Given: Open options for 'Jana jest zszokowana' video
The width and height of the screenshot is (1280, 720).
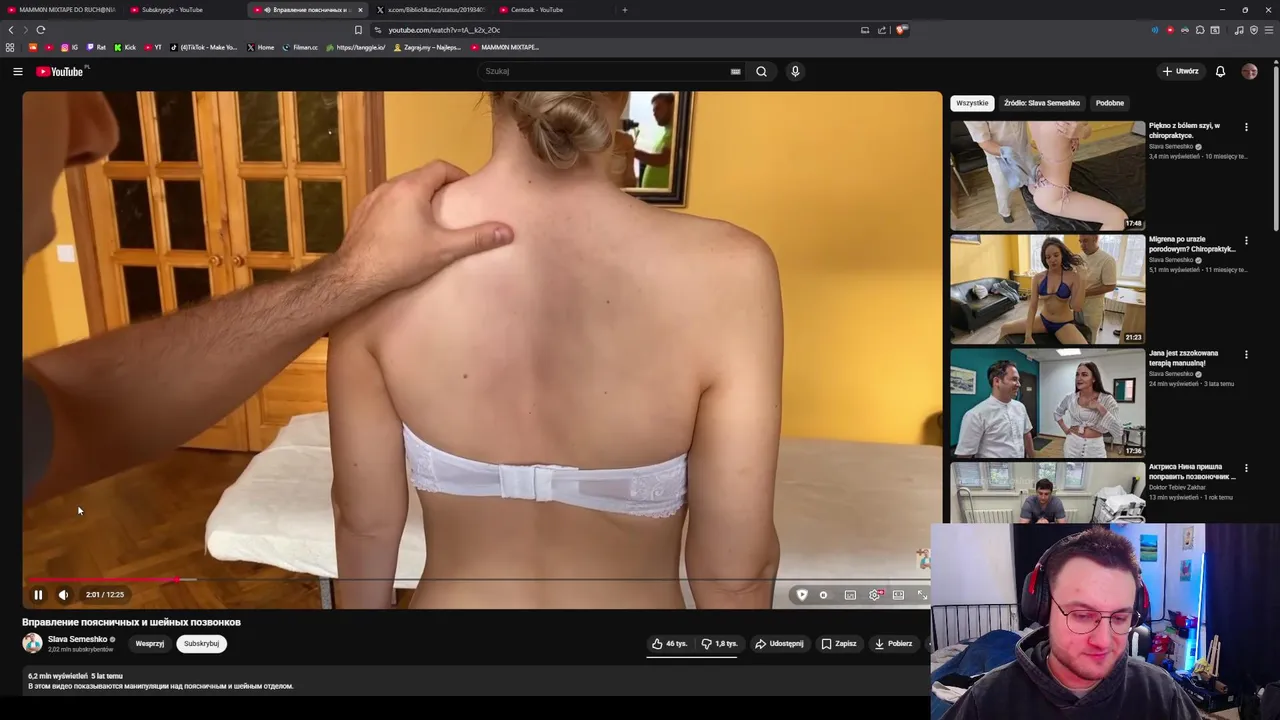Looking at the screenshot, I should 1246,354.
